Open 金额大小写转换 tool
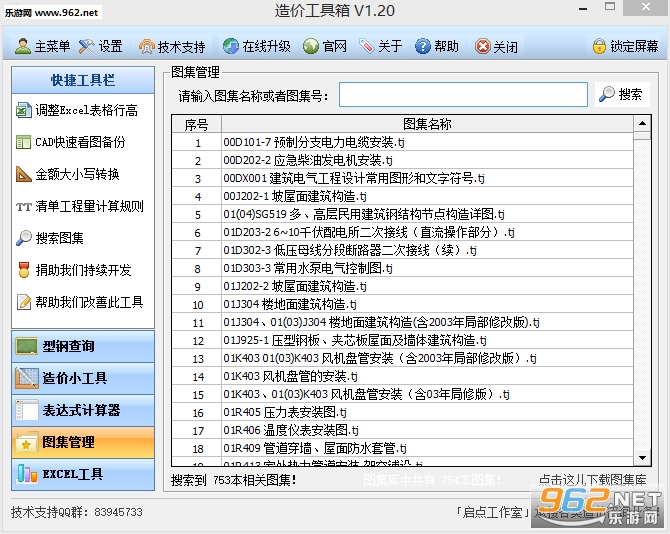 [68, 174]
